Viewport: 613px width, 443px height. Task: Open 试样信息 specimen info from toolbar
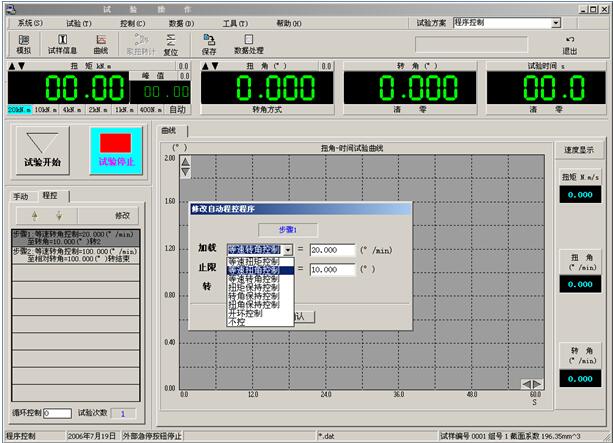click(62, 43)
